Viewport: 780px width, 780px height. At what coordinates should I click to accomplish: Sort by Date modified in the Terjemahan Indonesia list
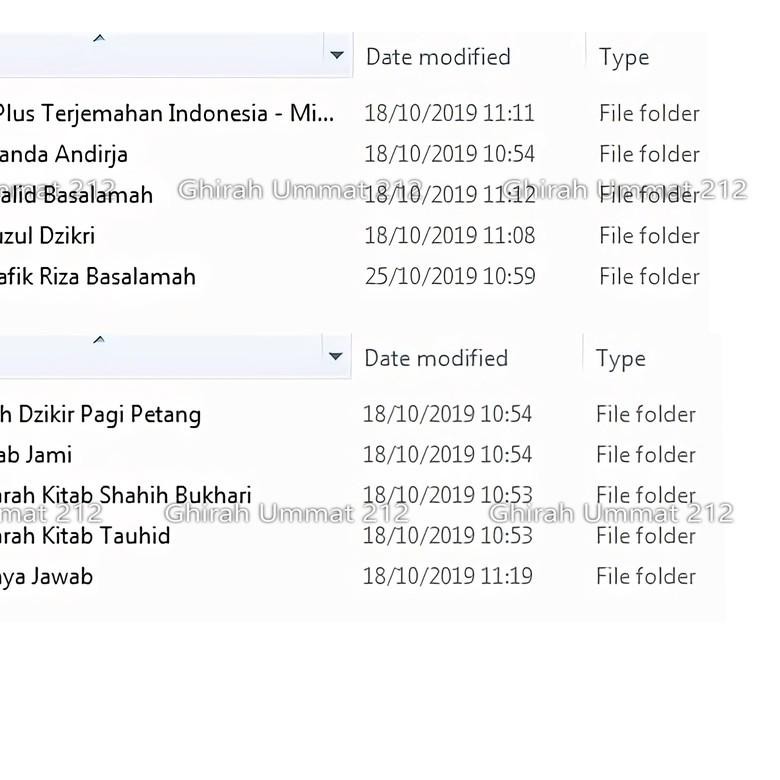[438, 57]
